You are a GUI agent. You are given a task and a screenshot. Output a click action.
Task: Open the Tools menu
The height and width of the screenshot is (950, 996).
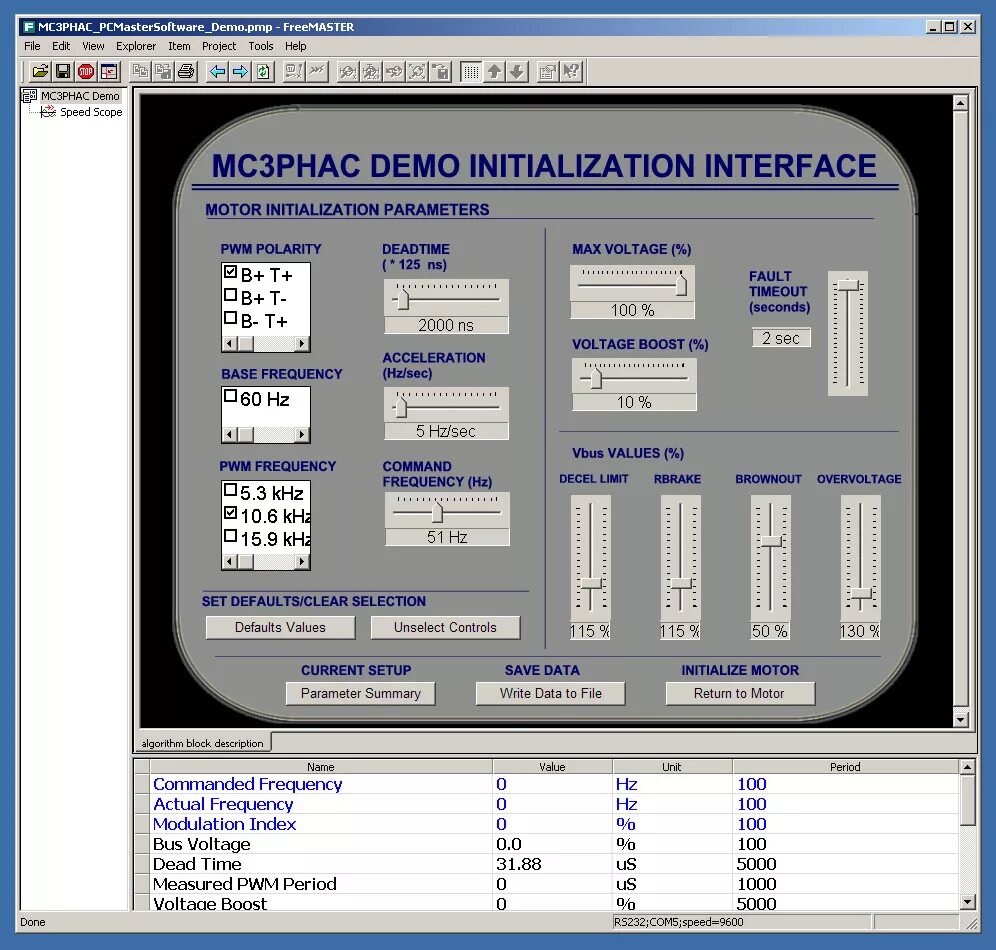pyautogui.click(x=260, y=46)
